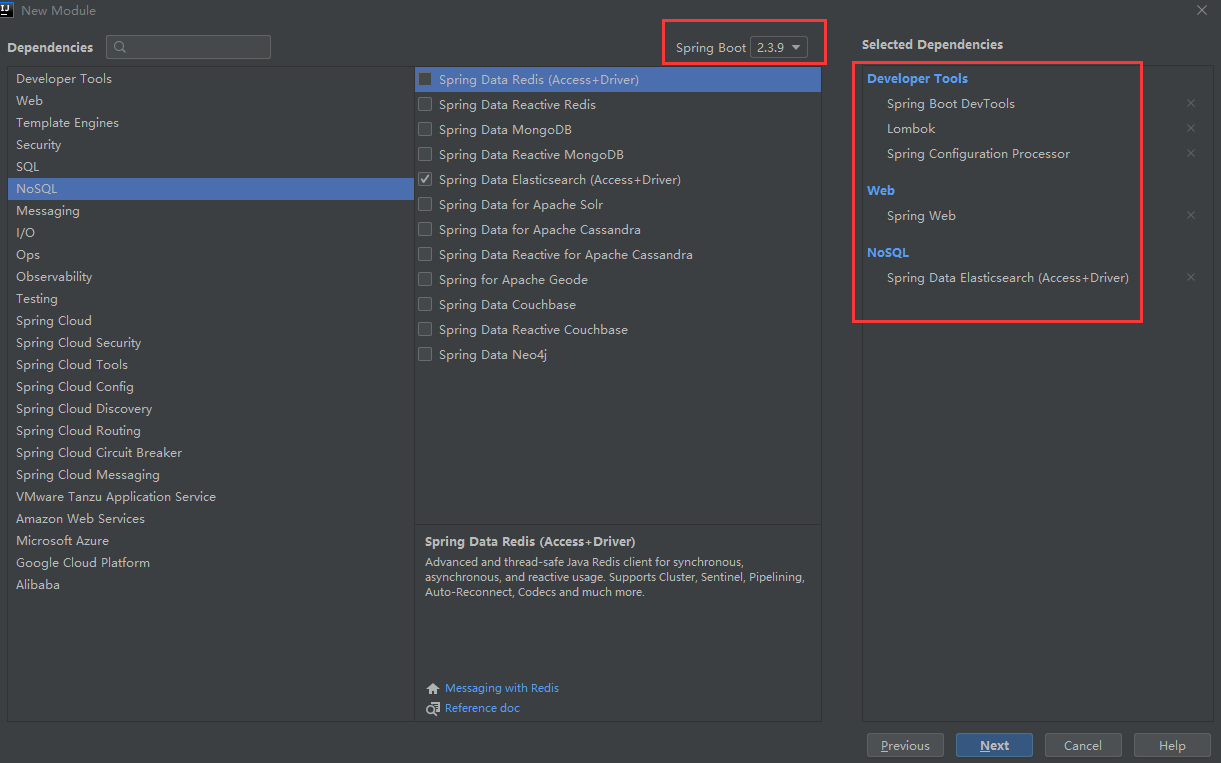1221x763 pixels.
Task: Remove Spring Boot DevTools from selected dependencies
Action: [x=1190, y=103]
